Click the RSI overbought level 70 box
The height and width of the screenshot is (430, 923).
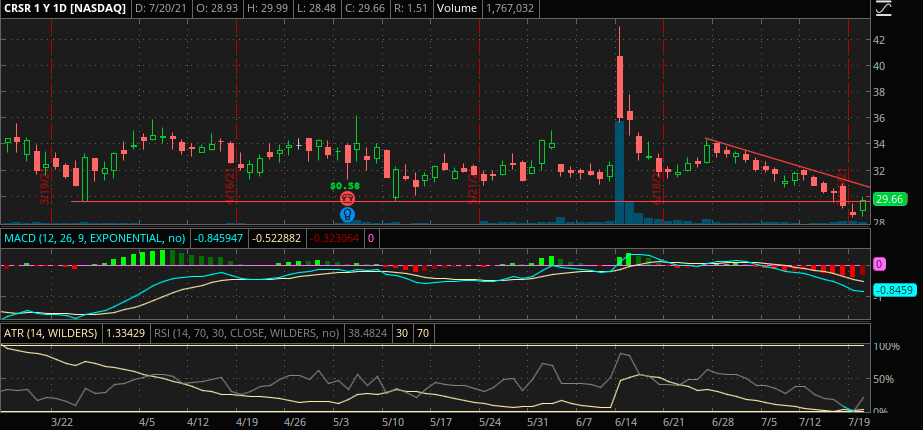point(423,333)
